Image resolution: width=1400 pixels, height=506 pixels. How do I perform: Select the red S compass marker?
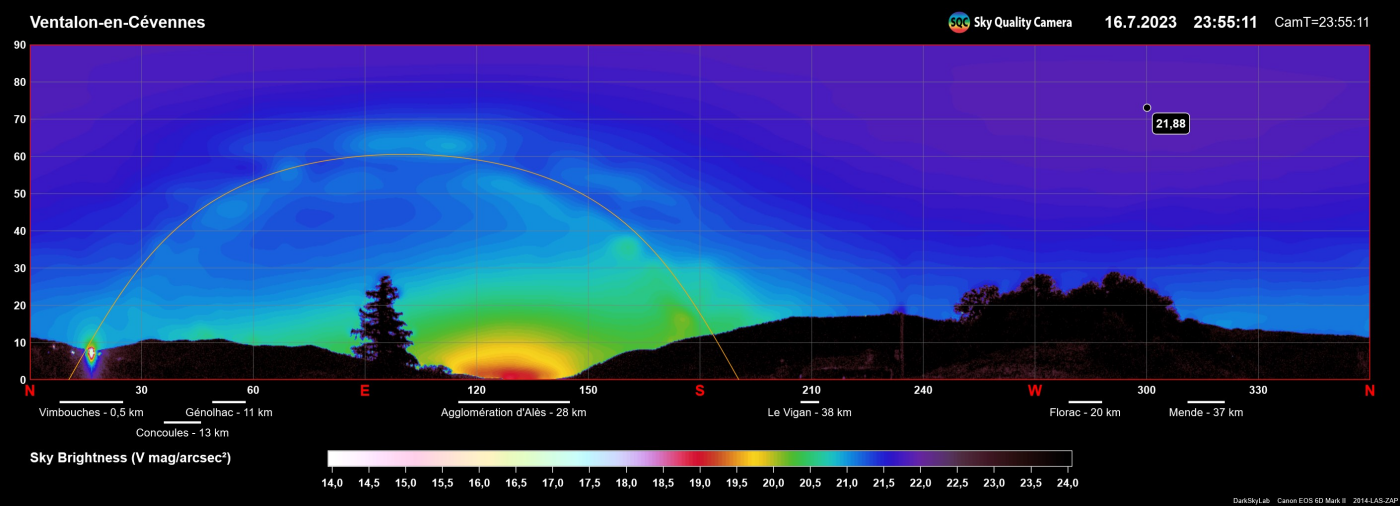click(700, 390)
